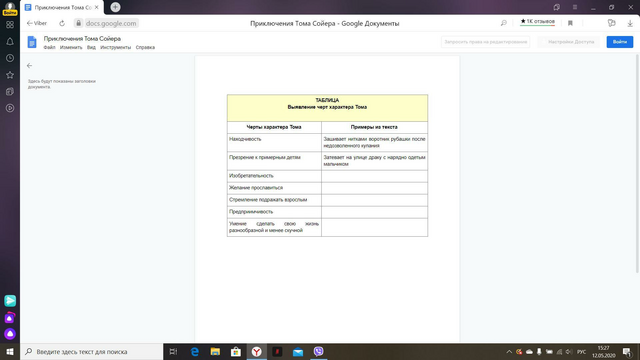Close document outline with the back arrow
640x360 pixels.
[x=29, y=65]
